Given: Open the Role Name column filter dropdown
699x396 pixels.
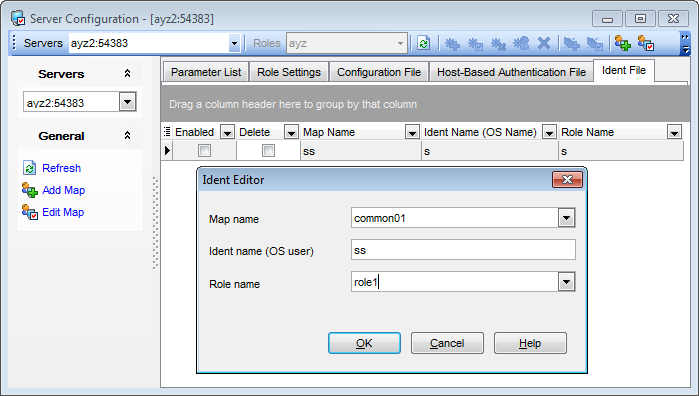Looking at the screenshot, I should click(x=674, y=132).
